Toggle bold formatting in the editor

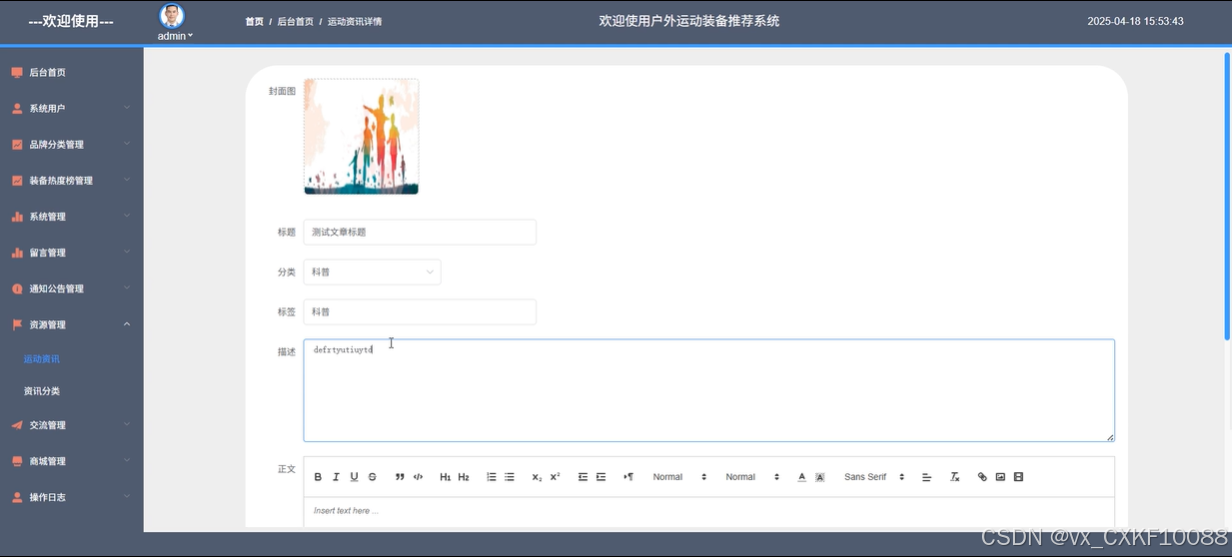[x=318, y=477]
